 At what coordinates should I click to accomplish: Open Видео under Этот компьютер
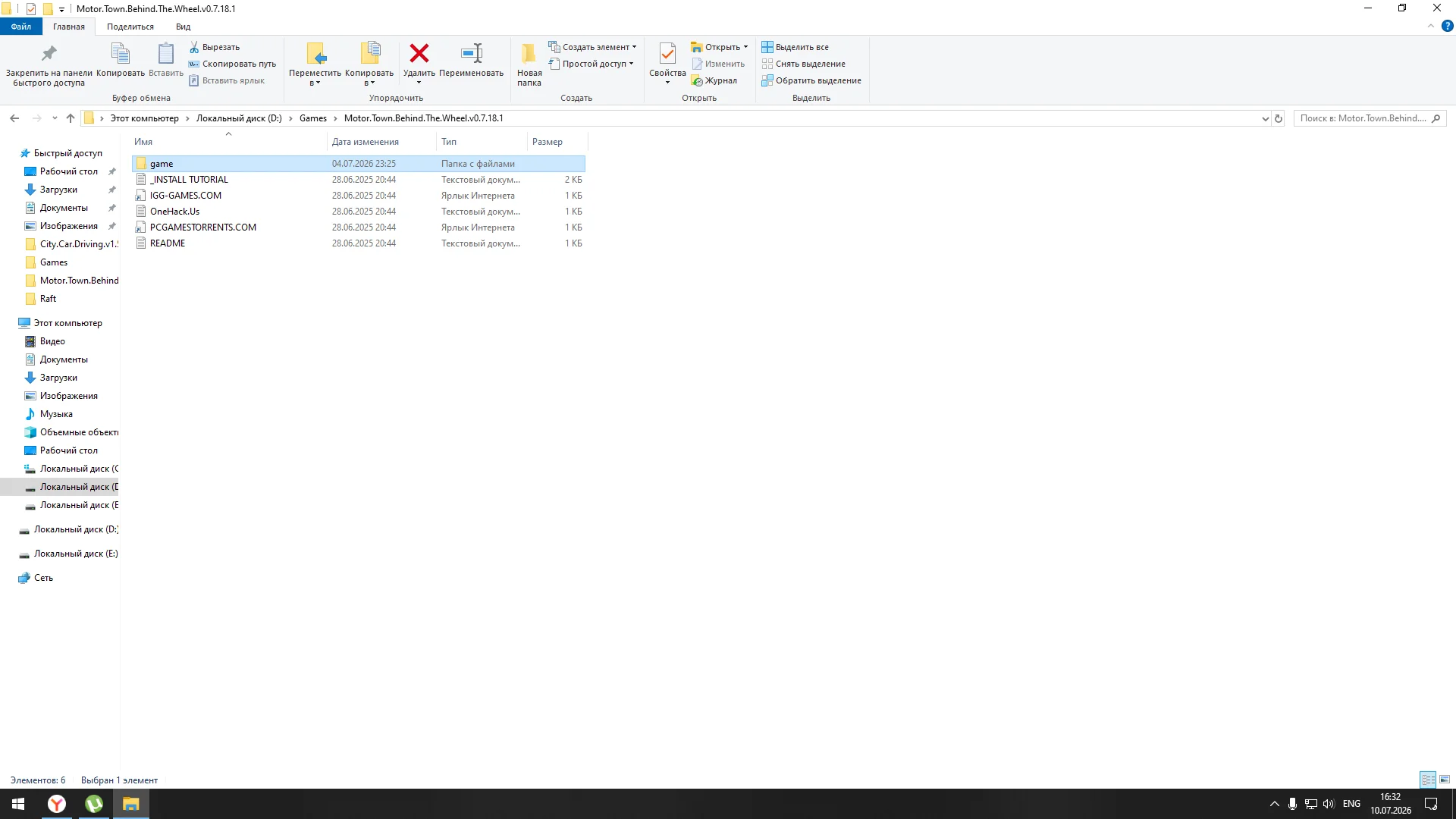click(x=52, y=341)
